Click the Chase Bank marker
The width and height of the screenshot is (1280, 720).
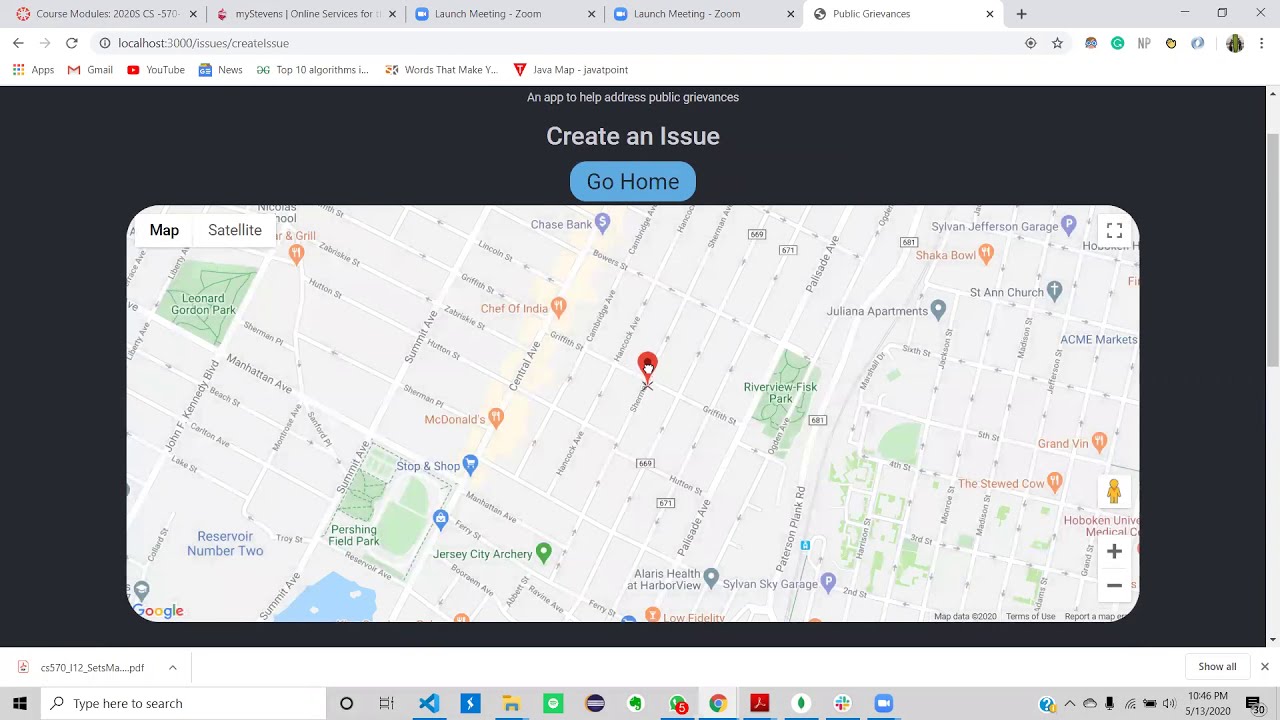pos(602,224)
